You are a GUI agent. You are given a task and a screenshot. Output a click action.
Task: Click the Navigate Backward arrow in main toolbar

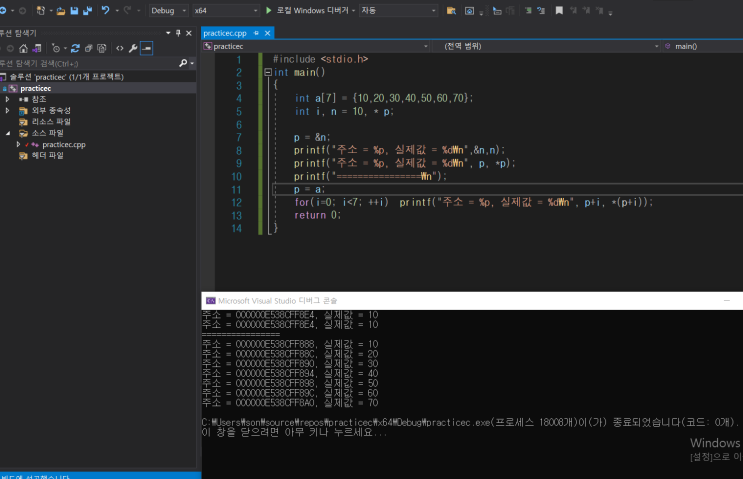point(3,10)
